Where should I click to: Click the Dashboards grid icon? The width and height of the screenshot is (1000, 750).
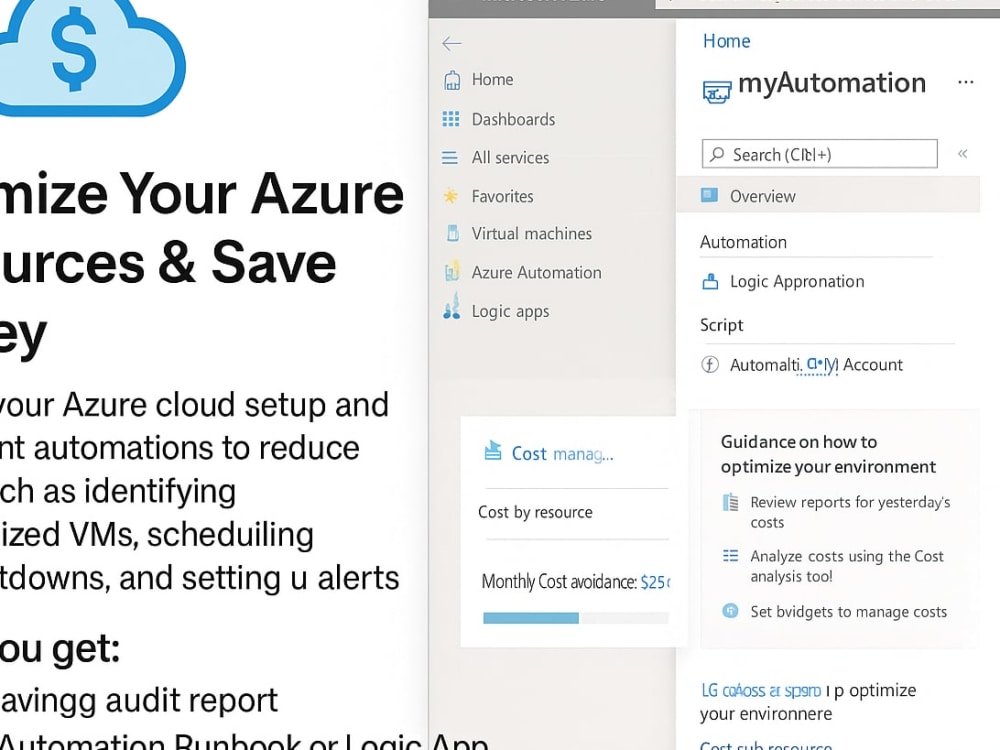coord(451,119)
